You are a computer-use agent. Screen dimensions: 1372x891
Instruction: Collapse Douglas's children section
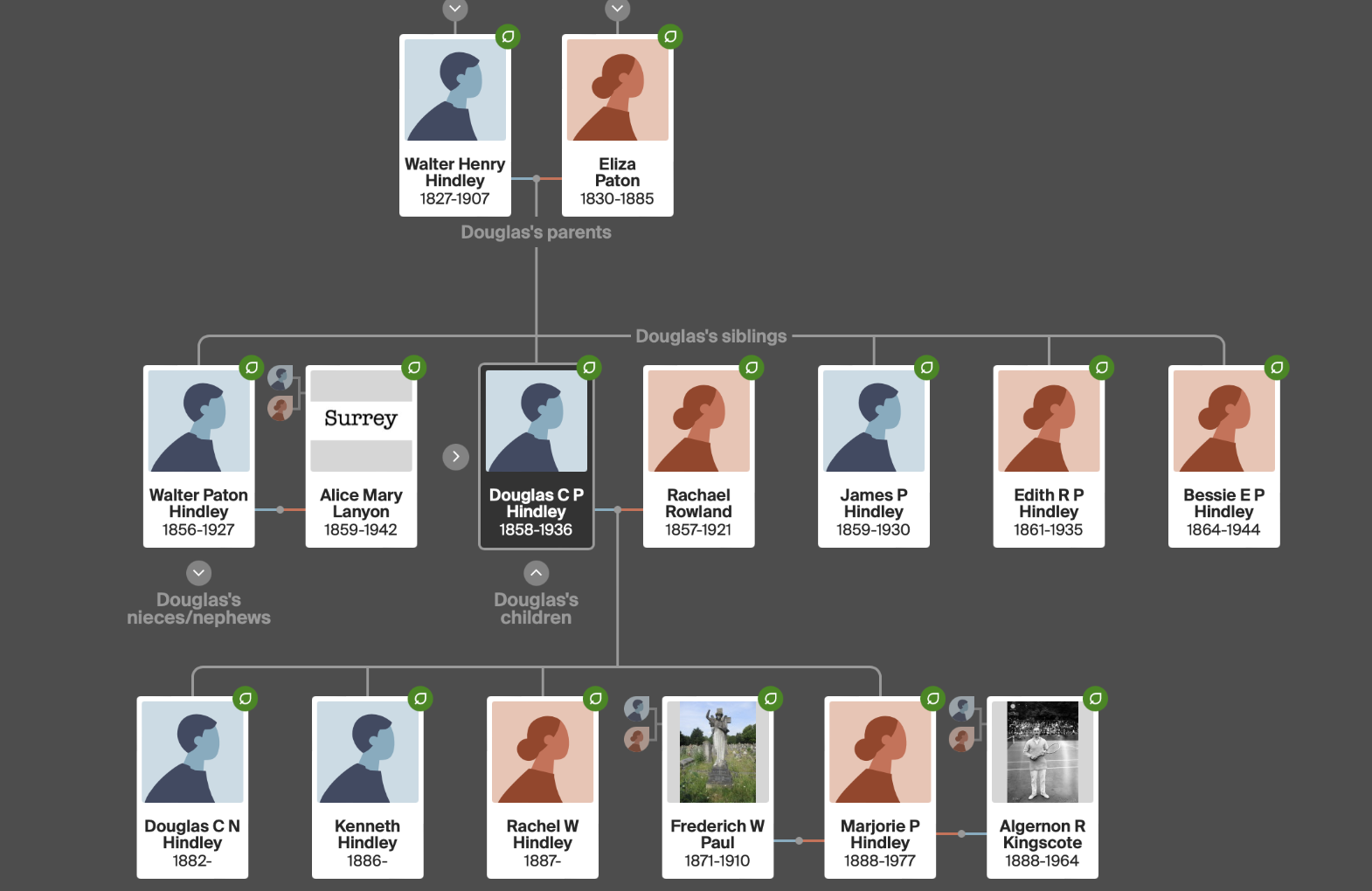click(x=537, y=573)
